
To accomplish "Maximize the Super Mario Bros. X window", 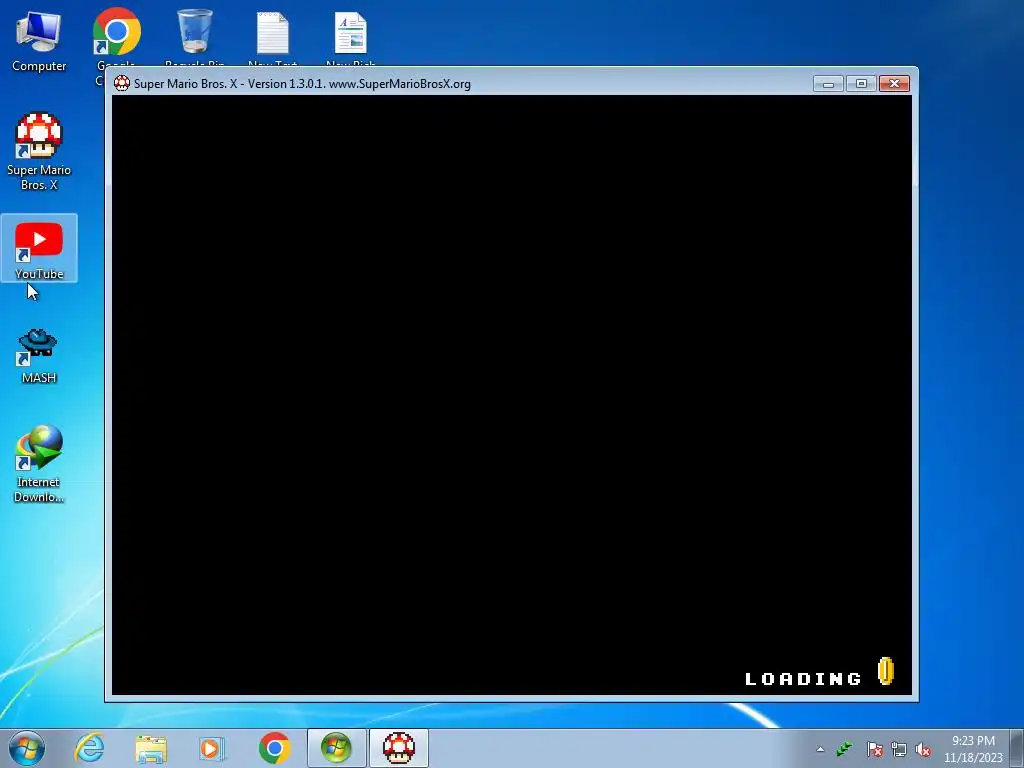I will click(x=861, y=84).
